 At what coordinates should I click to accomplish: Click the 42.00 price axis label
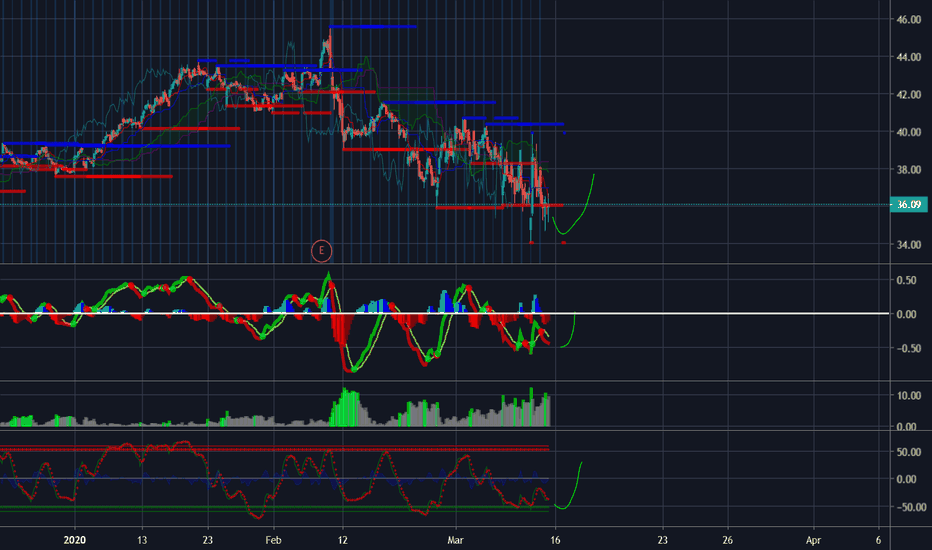(909, 95)
